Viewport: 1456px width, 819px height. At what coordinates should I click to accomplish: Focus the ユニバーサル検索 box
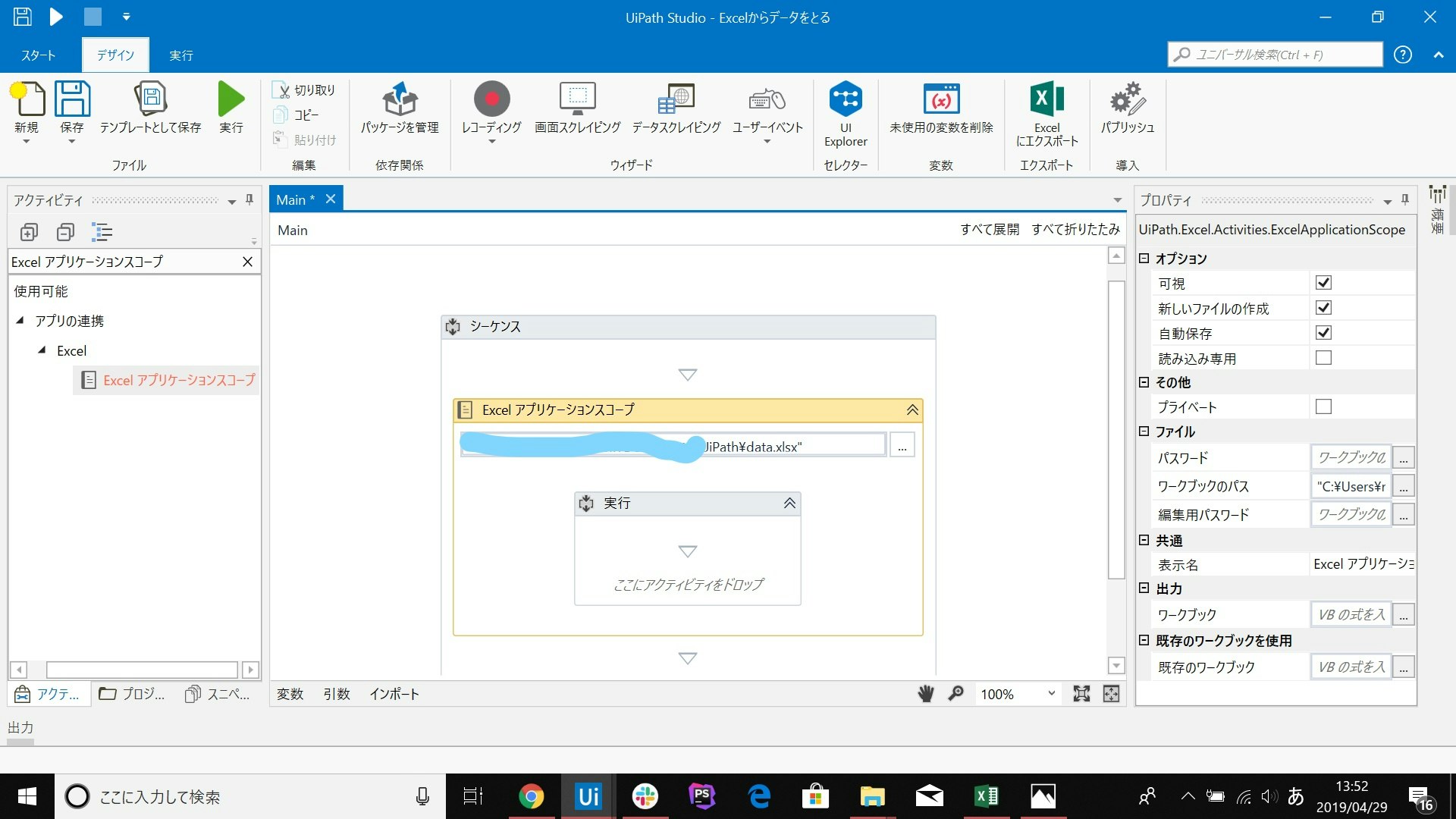[1275, 55]
